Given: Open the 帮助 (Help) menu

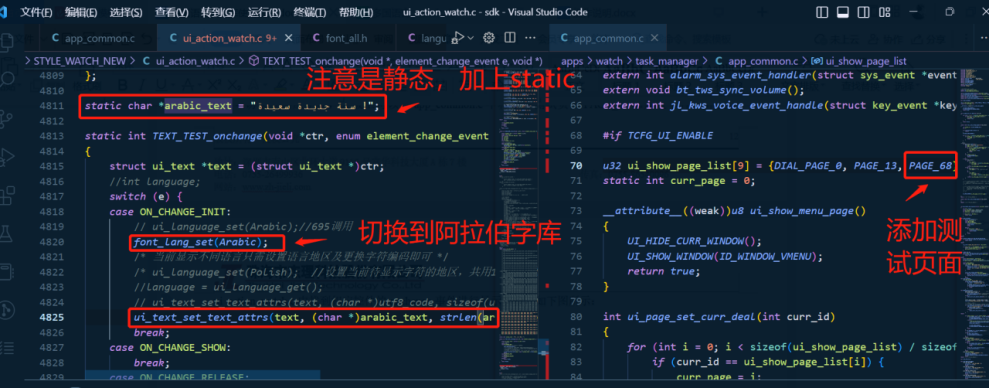Looking at the screenshot, I should [356, 12].
